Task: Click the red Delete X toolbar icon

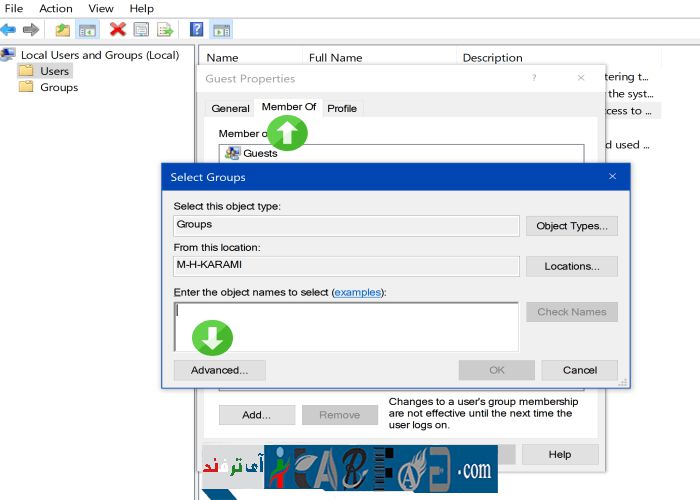Action: click(118, 30)
